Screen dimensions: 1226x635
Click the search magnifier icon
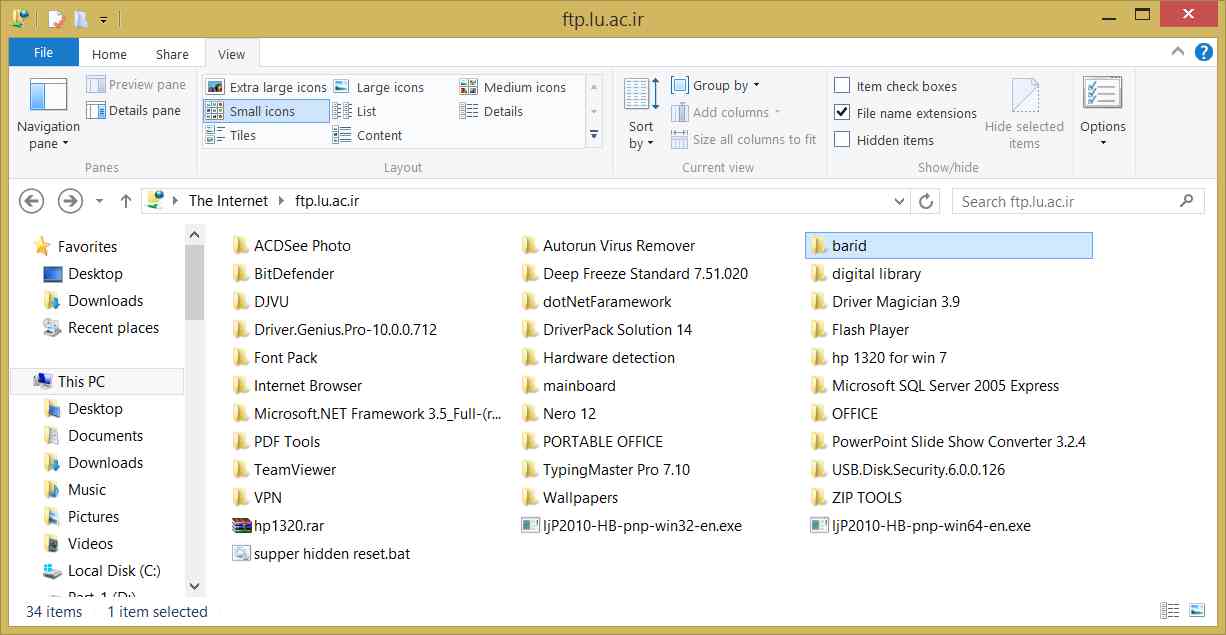pos(1187,201)
